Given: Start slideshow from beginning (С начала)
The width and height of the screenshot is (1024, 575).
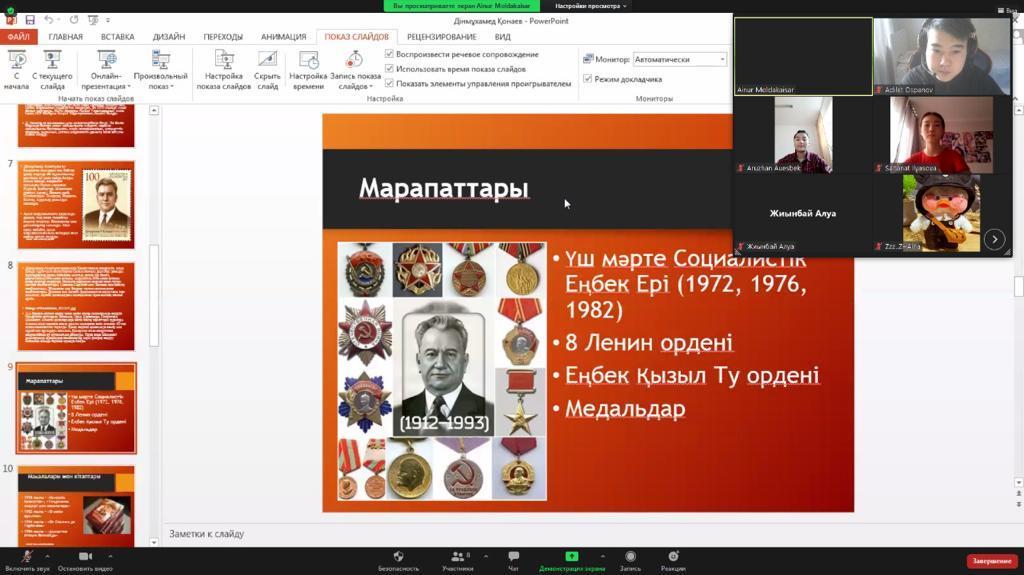Looking at the screenshot, I should coord(16,68).
